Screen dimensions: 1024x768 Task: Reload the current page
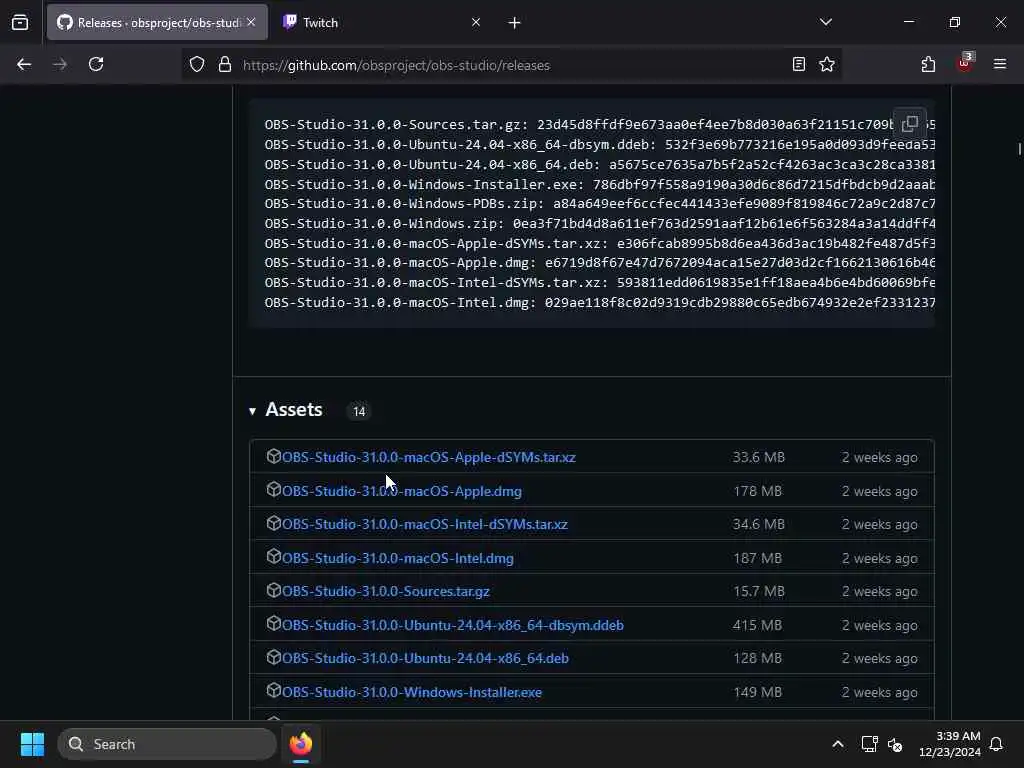coord(96,64)
